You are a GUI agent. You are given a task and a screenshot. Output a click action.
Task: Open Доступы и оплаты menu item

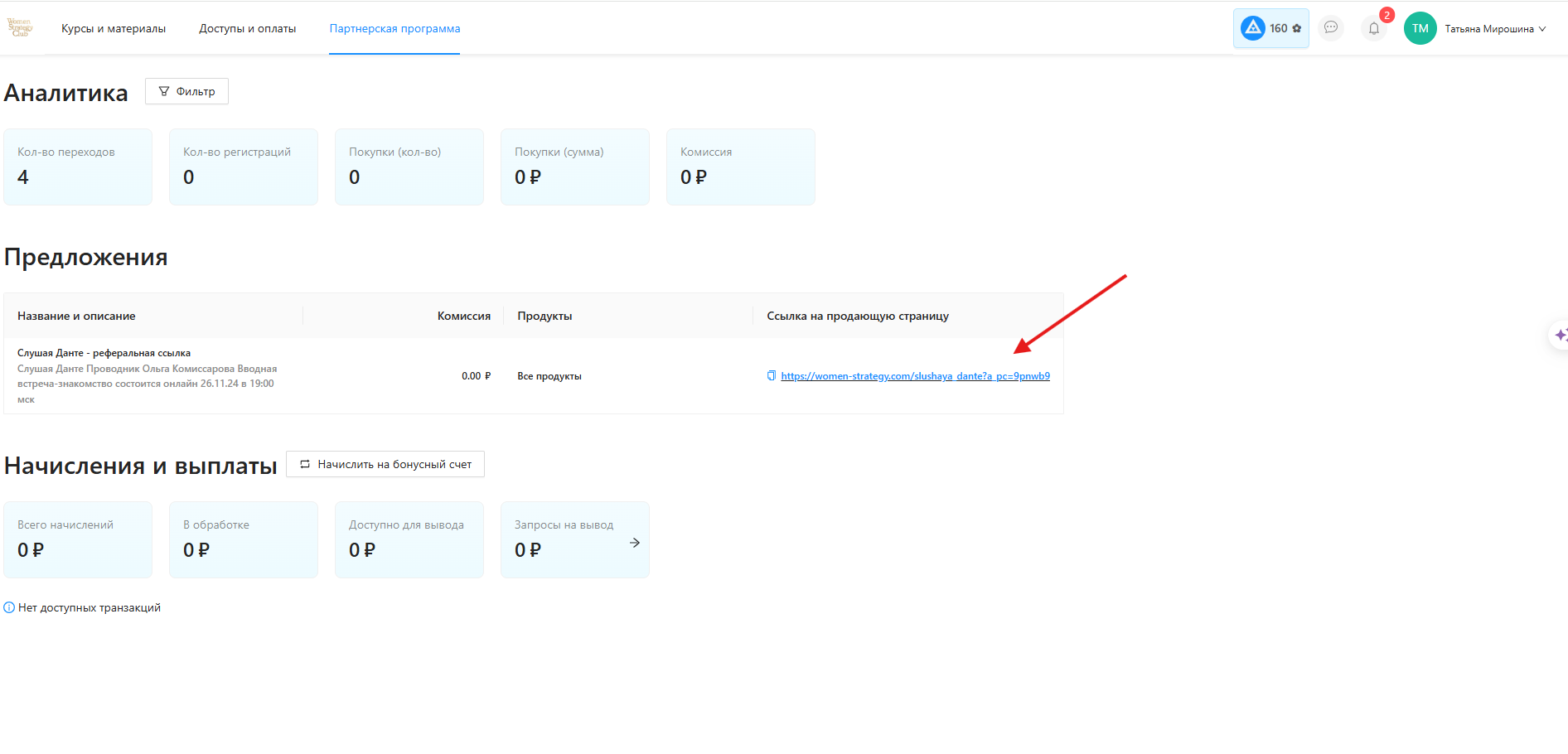pyautogui.click(x=247, y=29)
